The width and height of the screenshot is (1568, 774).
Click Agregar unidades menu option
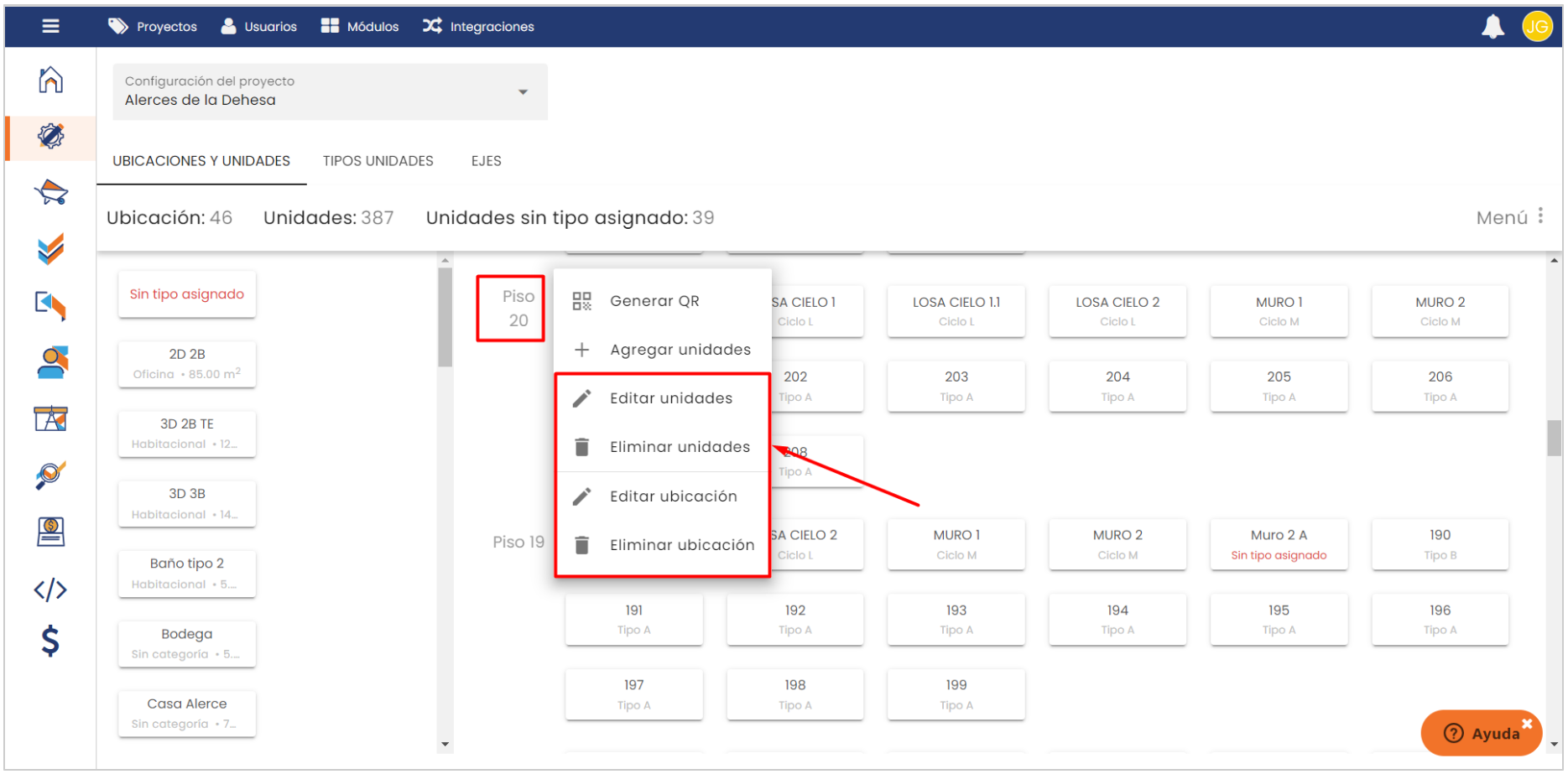[680, 350]
